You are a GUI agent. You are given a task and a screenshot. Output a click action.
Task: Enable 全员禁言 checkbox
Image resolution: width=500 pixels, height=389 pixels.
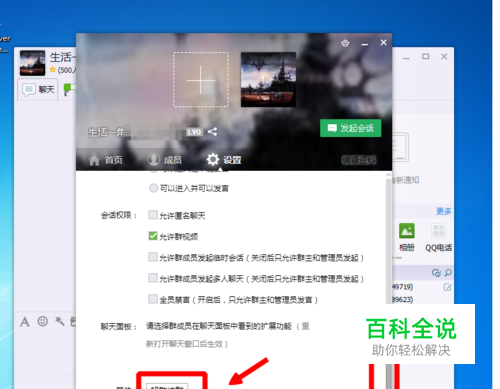153,299
